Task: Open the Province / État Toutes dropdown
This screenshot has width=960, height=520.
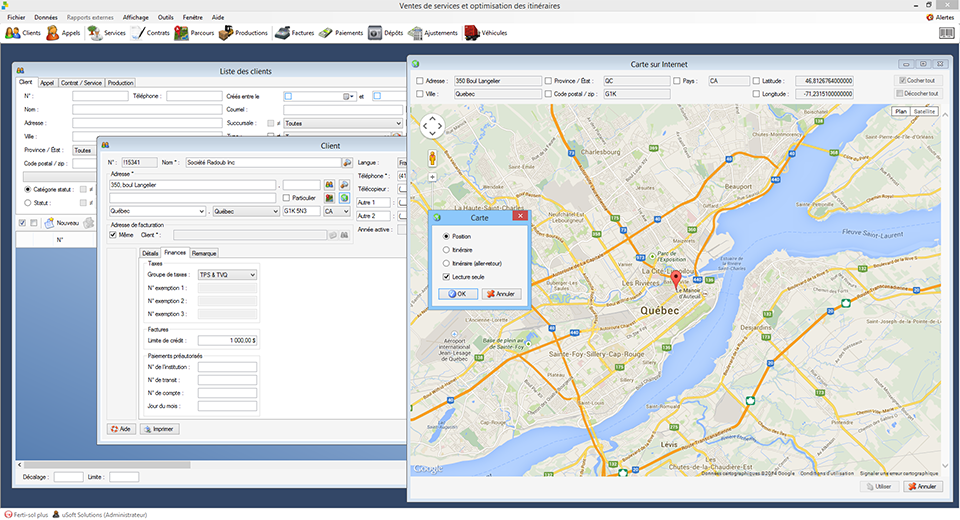Action: coord(84,150)
